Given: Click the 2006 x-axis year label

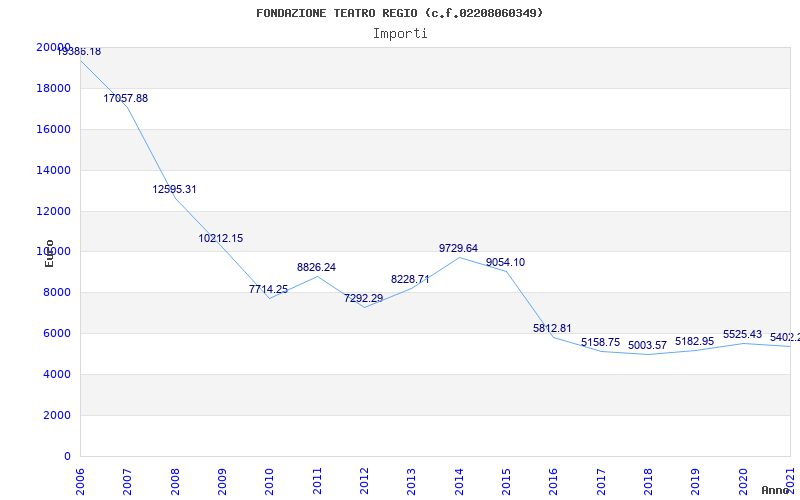Looking at the screenshot, I should pos(80,482).
